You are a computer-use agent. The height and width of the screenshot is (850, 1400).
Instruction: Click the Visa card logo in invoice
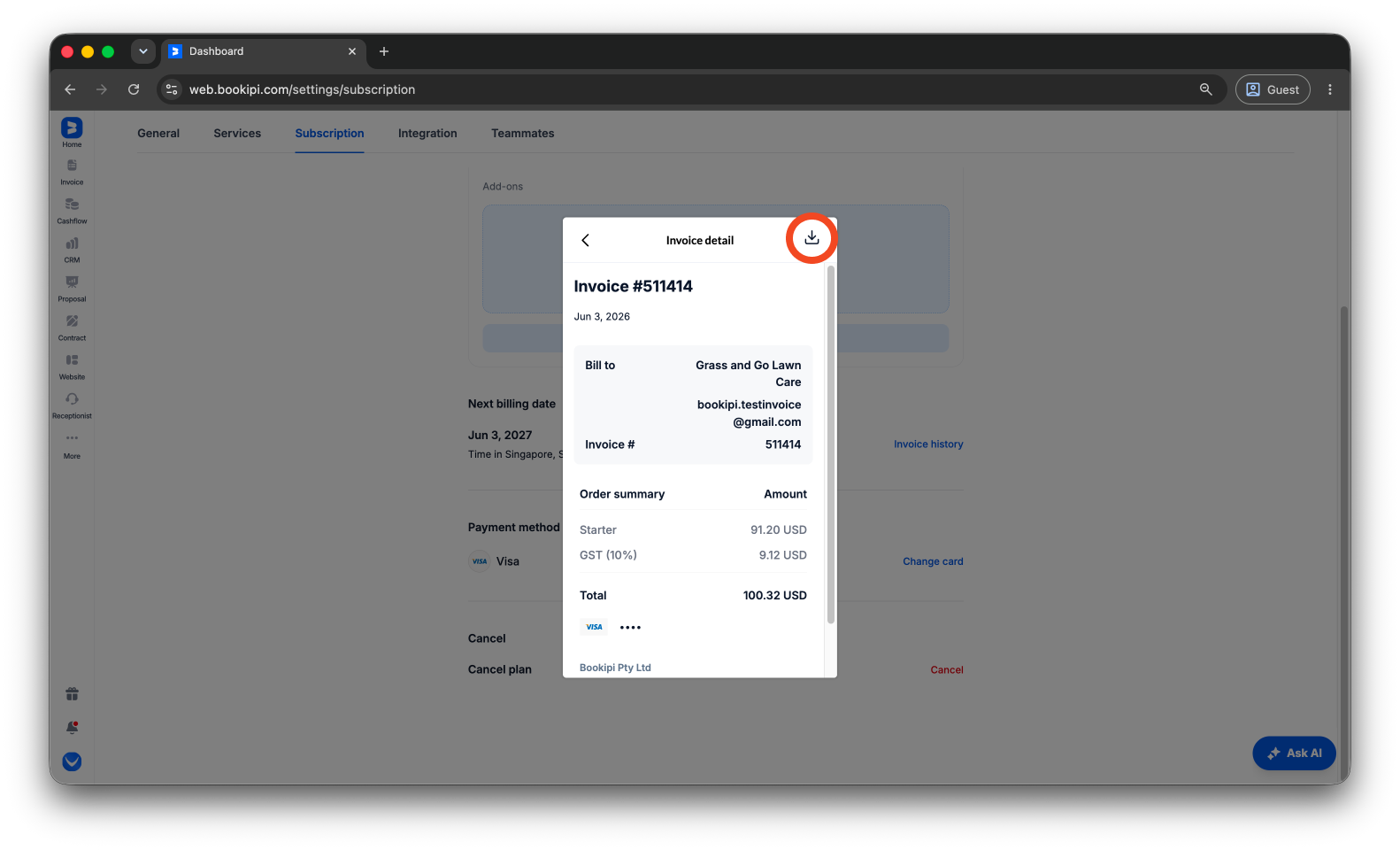(594, 627)
